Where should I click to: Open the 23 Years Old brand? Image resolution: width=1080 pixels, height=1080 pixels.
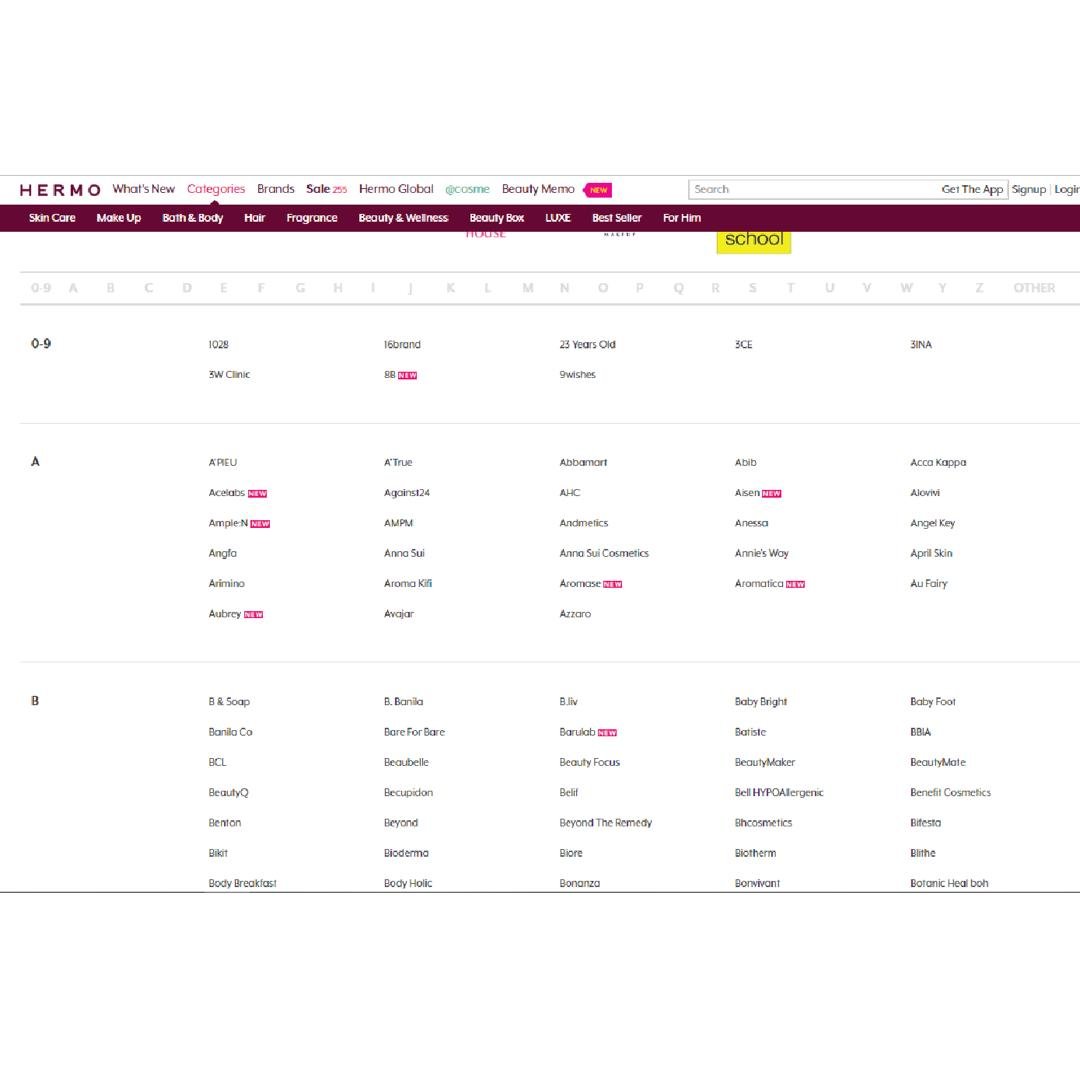[588, 344]
